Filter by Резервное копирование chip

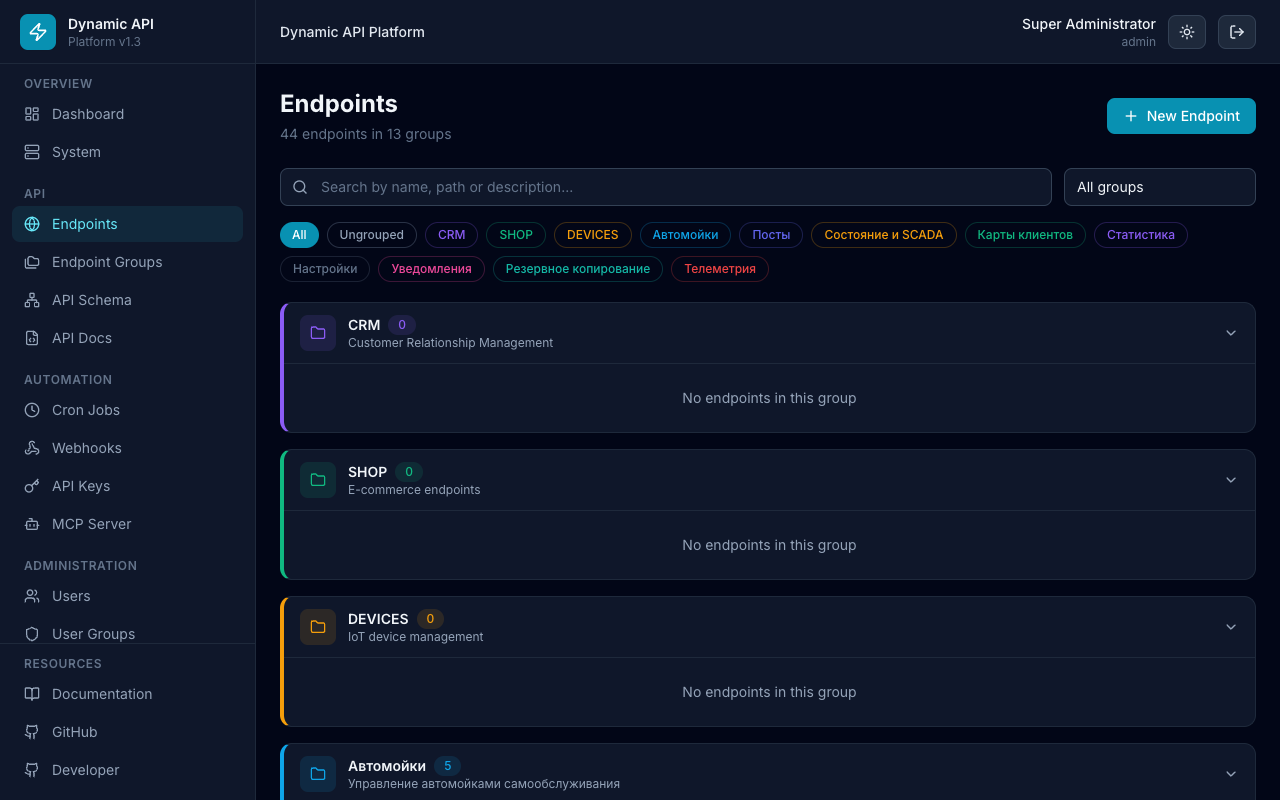pyautogui.click(x=578, y=269)
